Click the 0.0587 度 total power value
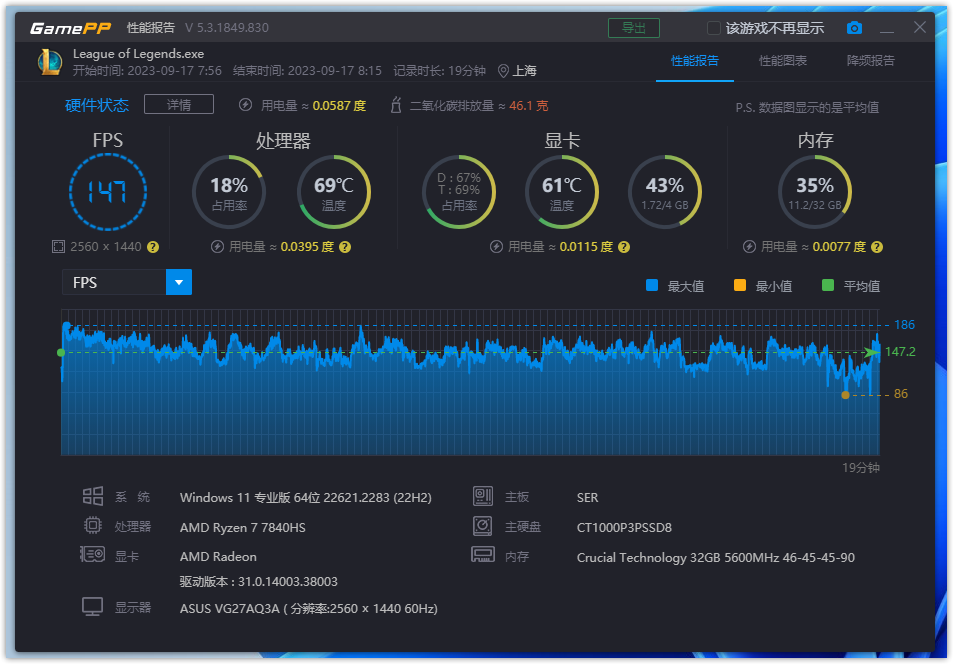 (339, 106)
